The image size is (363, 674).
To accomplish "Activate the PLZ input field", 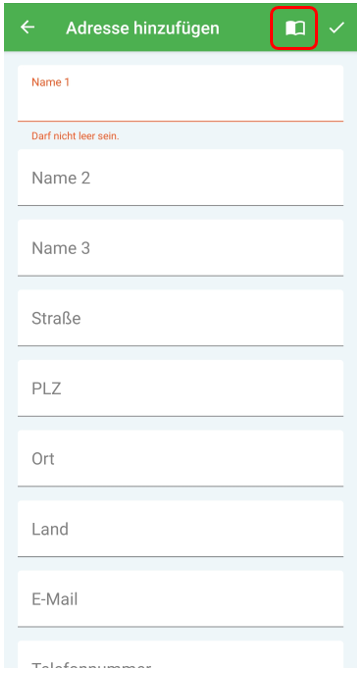I will 181,388.
